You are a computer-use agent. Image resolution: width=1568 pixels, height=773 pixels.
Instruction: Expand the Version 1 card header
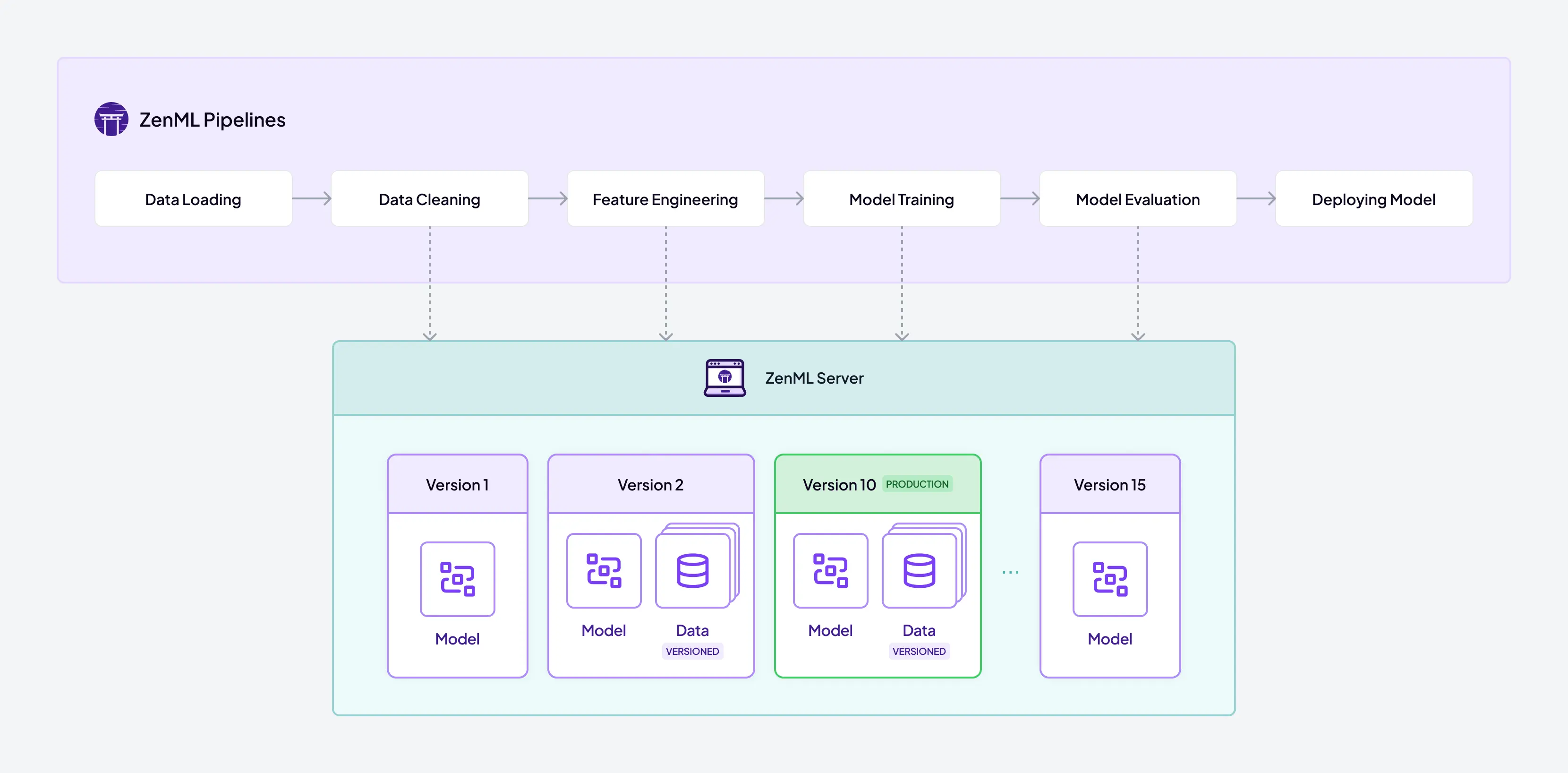pyautogui.click(x=457, y=484)
